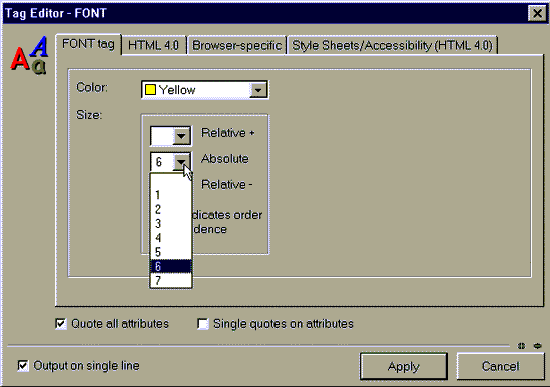
Task: Select highlighted size 6 in list
Action: click(171, 266)
